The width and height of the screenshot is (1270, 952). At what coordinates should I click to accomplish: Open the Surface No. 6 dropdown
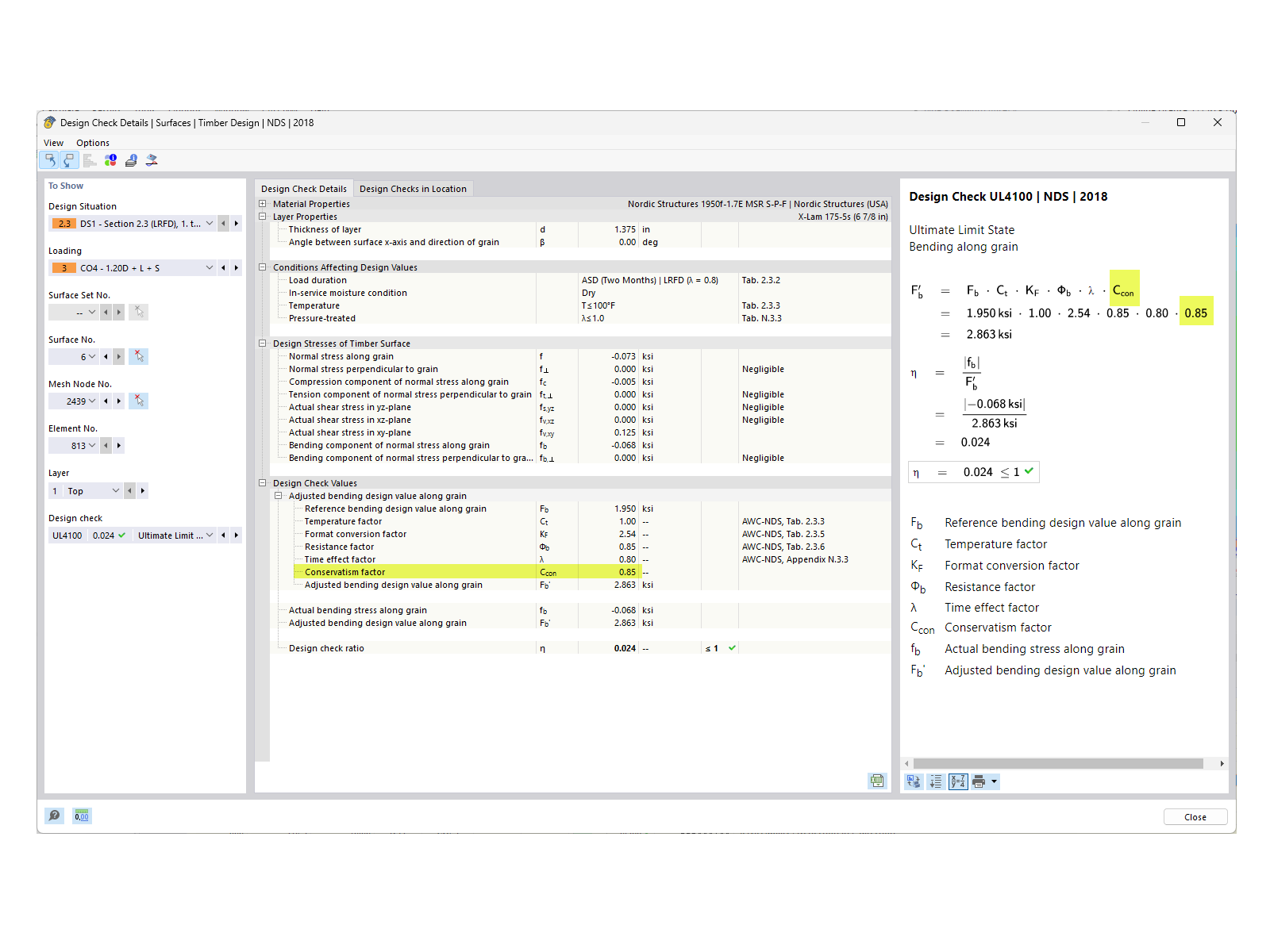click(92, 356)
